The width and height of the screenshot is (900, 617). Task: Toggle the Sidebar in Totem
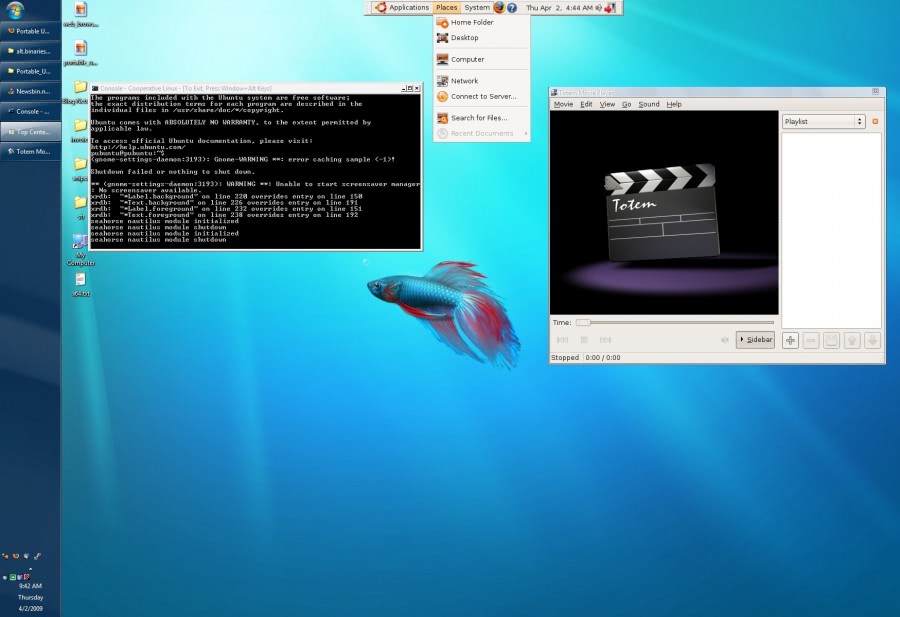pyautogui.click(x=755, y=340)
